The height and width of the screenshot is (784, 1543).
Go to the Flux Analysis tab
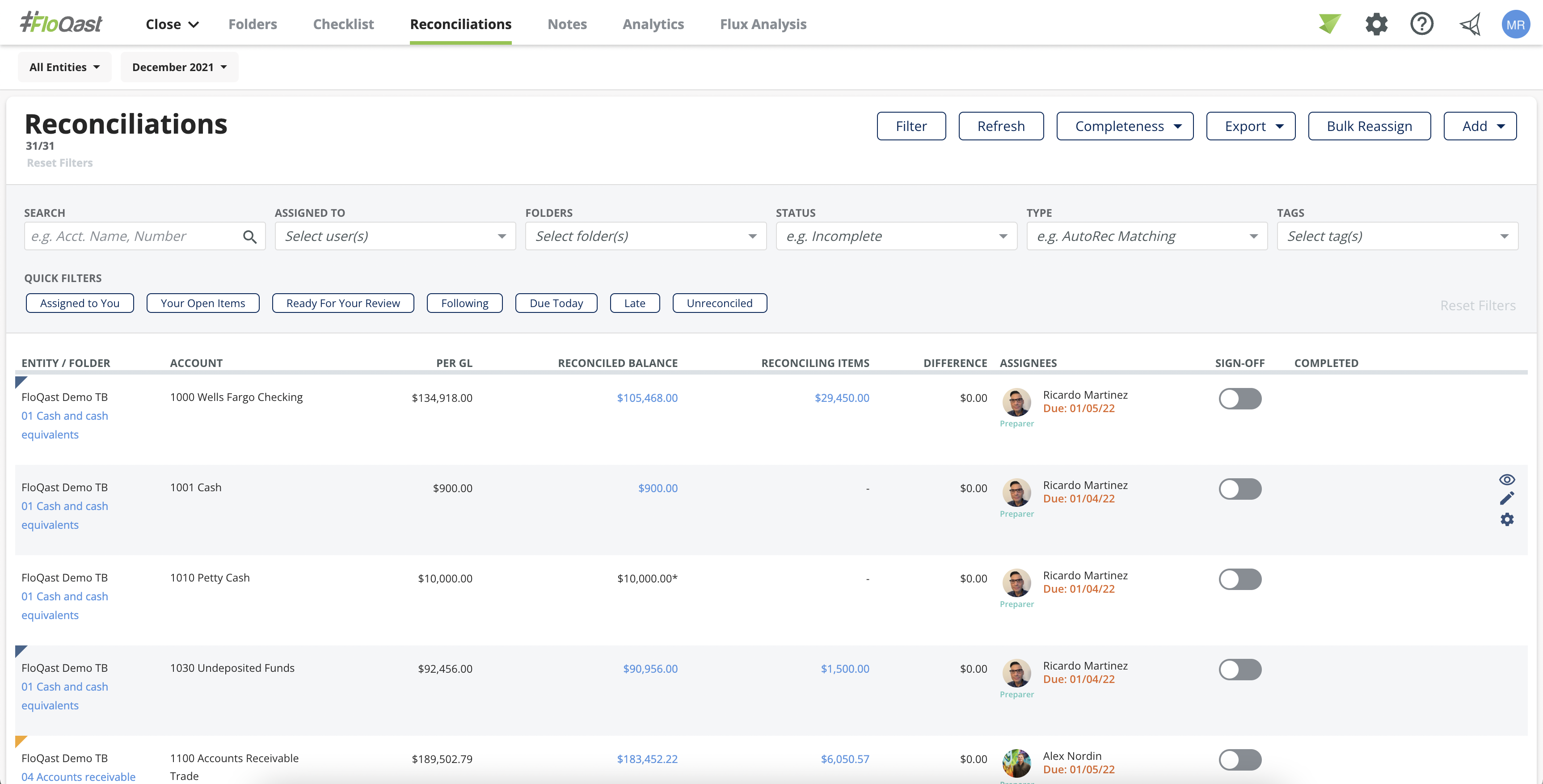click(763, 24)
